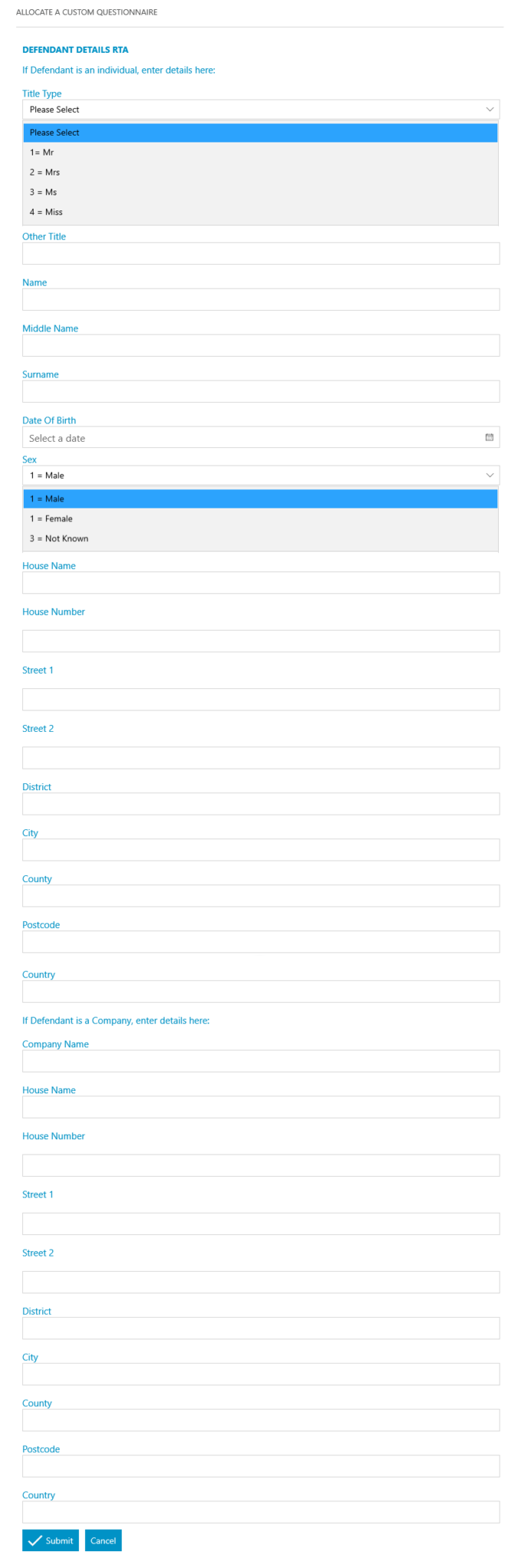The height and width of the screenshot is (1568, 518).
Task: Click the Date Of Birth calendar icon
Action: 489,437
